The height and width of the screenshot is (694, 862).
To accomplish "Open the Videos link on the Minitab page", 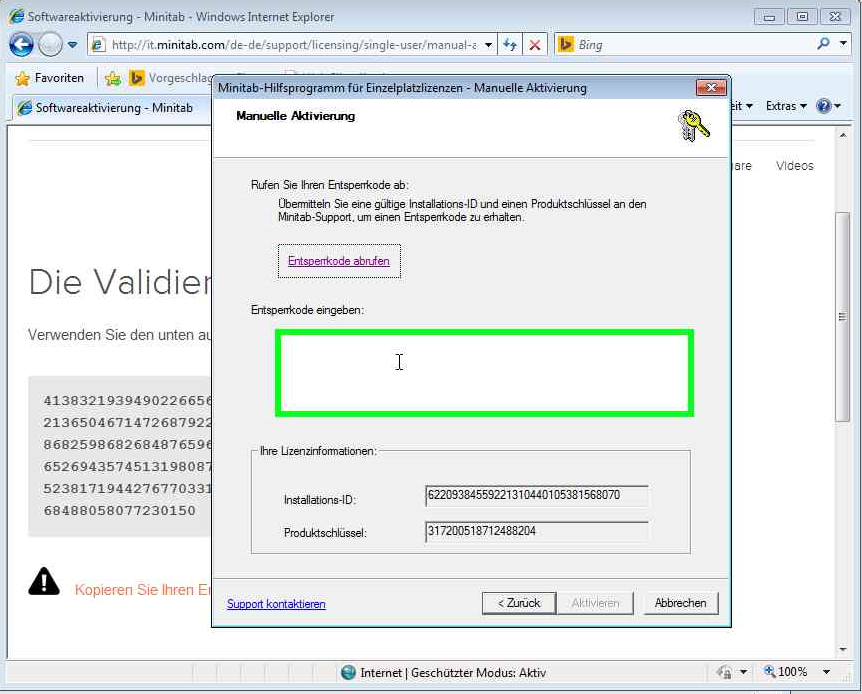I will 794,166.
